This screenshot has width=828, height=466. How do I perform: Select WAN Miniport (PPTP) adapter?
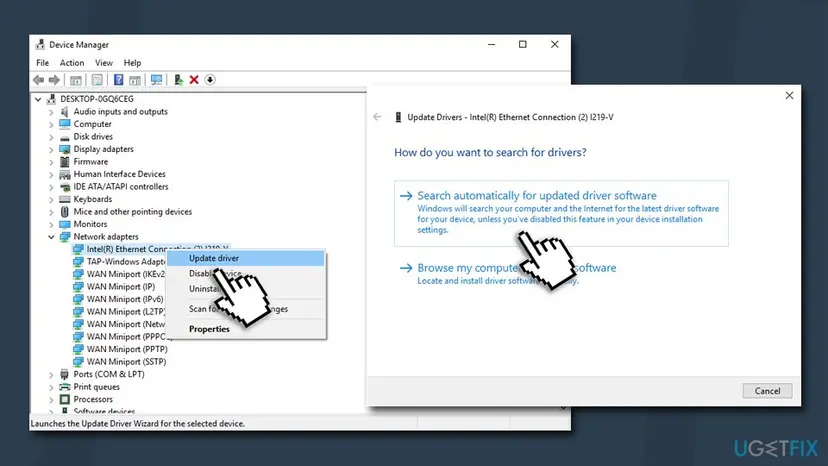click(127, 349)
